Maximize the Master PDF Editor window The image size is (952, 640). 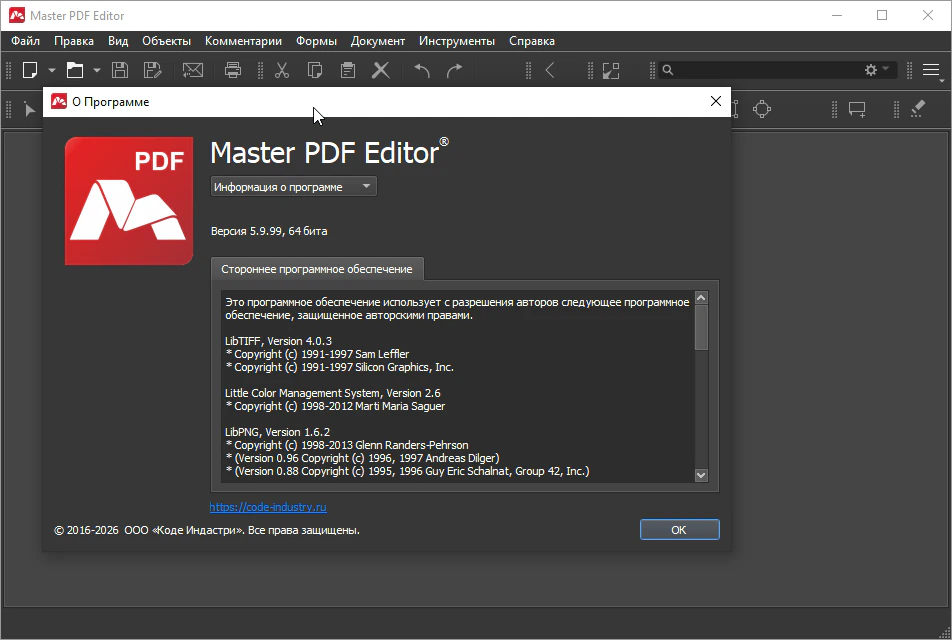point(882,15)
